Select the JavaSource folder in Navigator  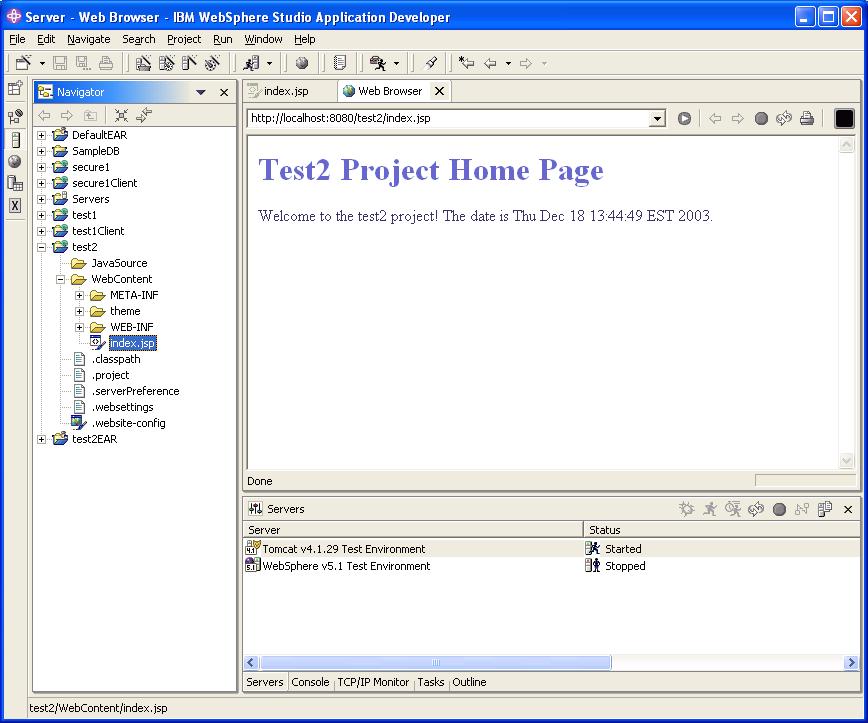pos(119,264)
